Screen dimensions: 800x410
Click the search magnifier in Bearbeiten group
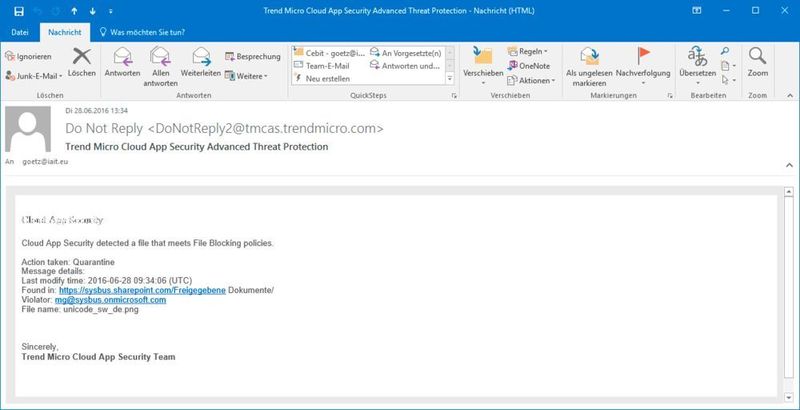(725, 51)
